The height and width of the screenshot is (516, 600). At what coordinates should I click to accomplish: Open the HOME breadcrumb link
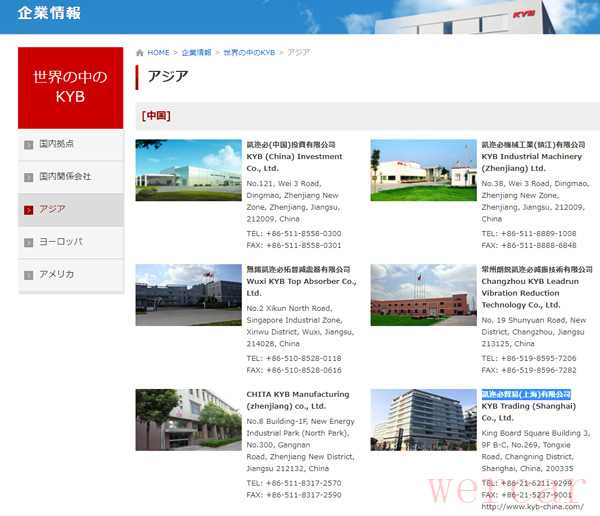[158, 52]
